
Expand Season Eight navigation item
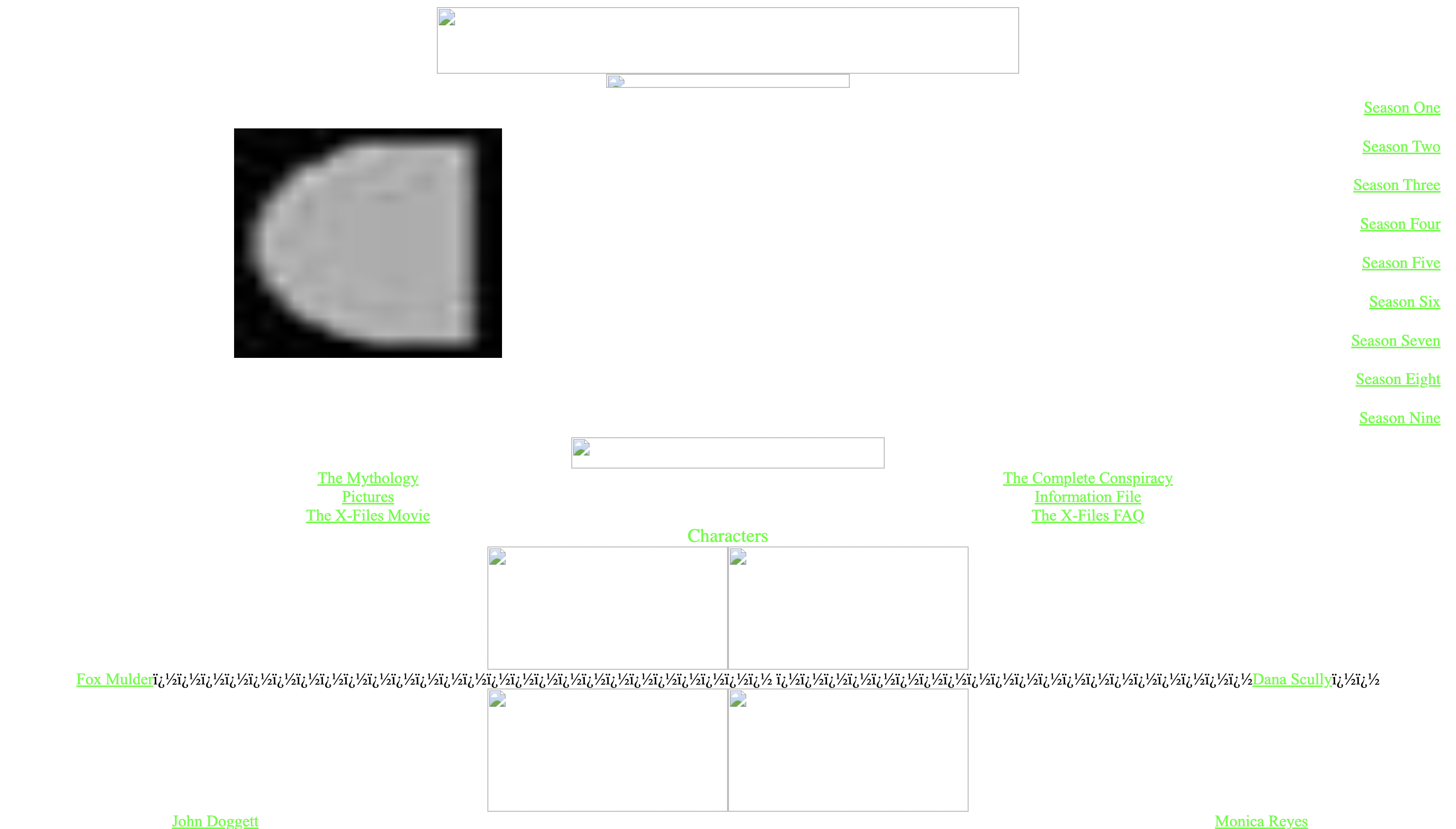(1397, 378)
